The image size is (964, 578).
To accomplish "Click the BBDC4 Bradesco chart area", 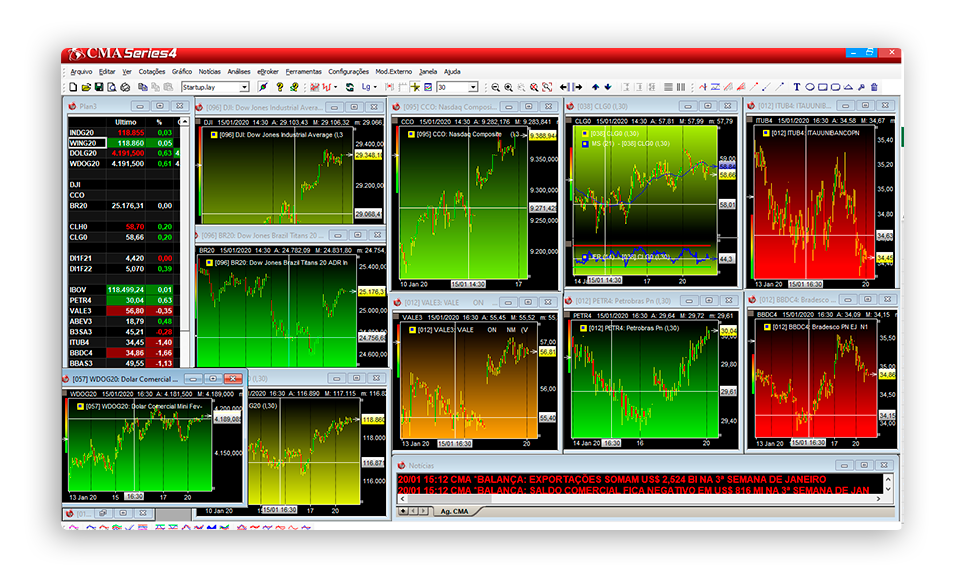I will [816, 379].
